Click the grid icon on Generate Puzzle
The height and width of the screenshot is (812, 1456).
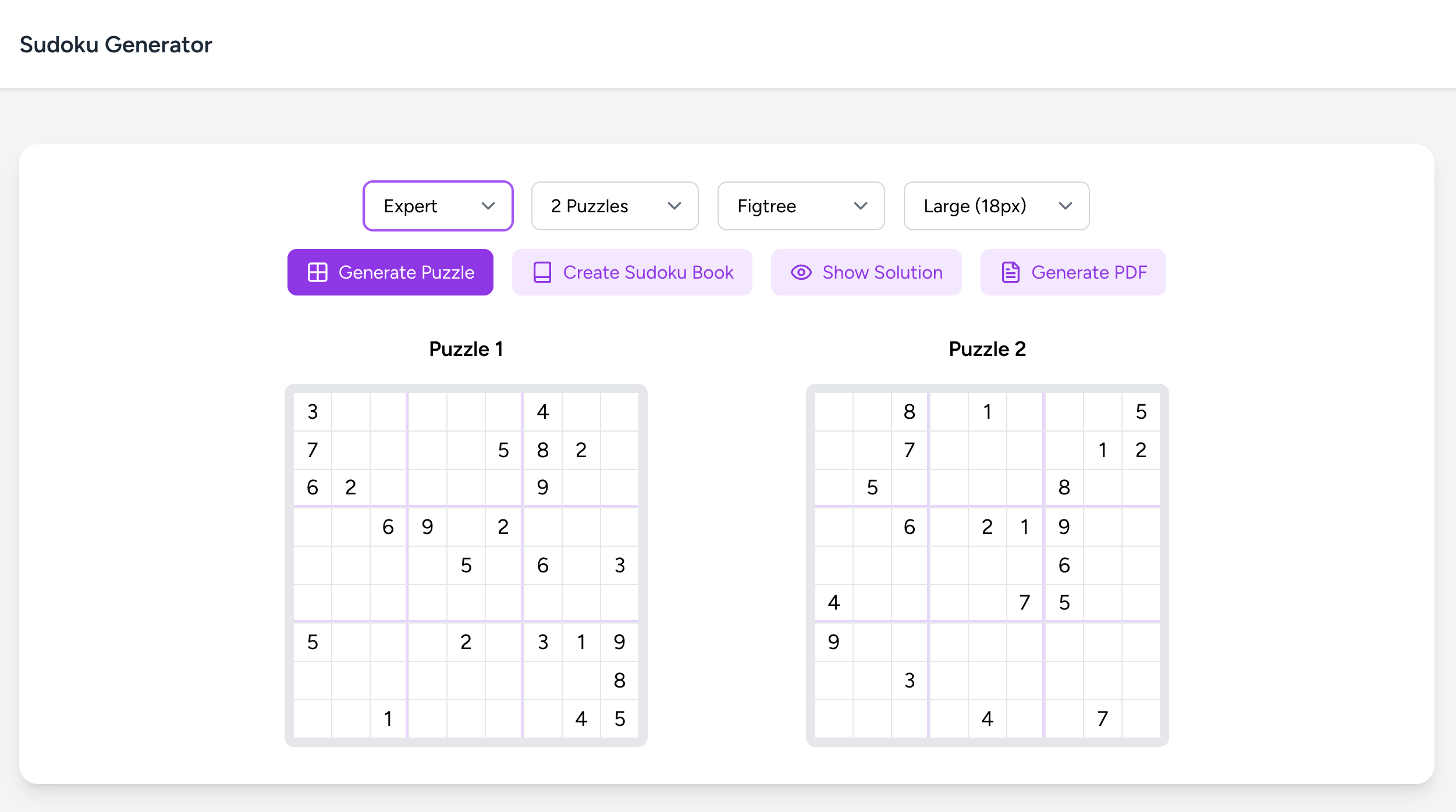tap(319, 272)
